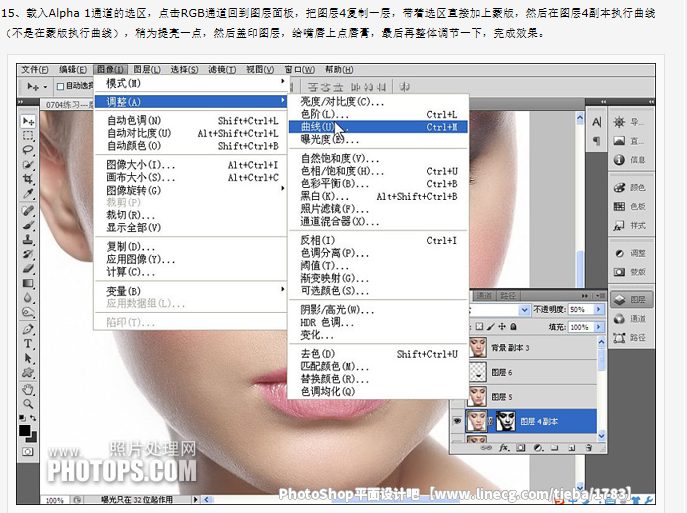Select the Move tool in toolbox
Viewport: 687px width, 513px height.
[x=28, y=121]
